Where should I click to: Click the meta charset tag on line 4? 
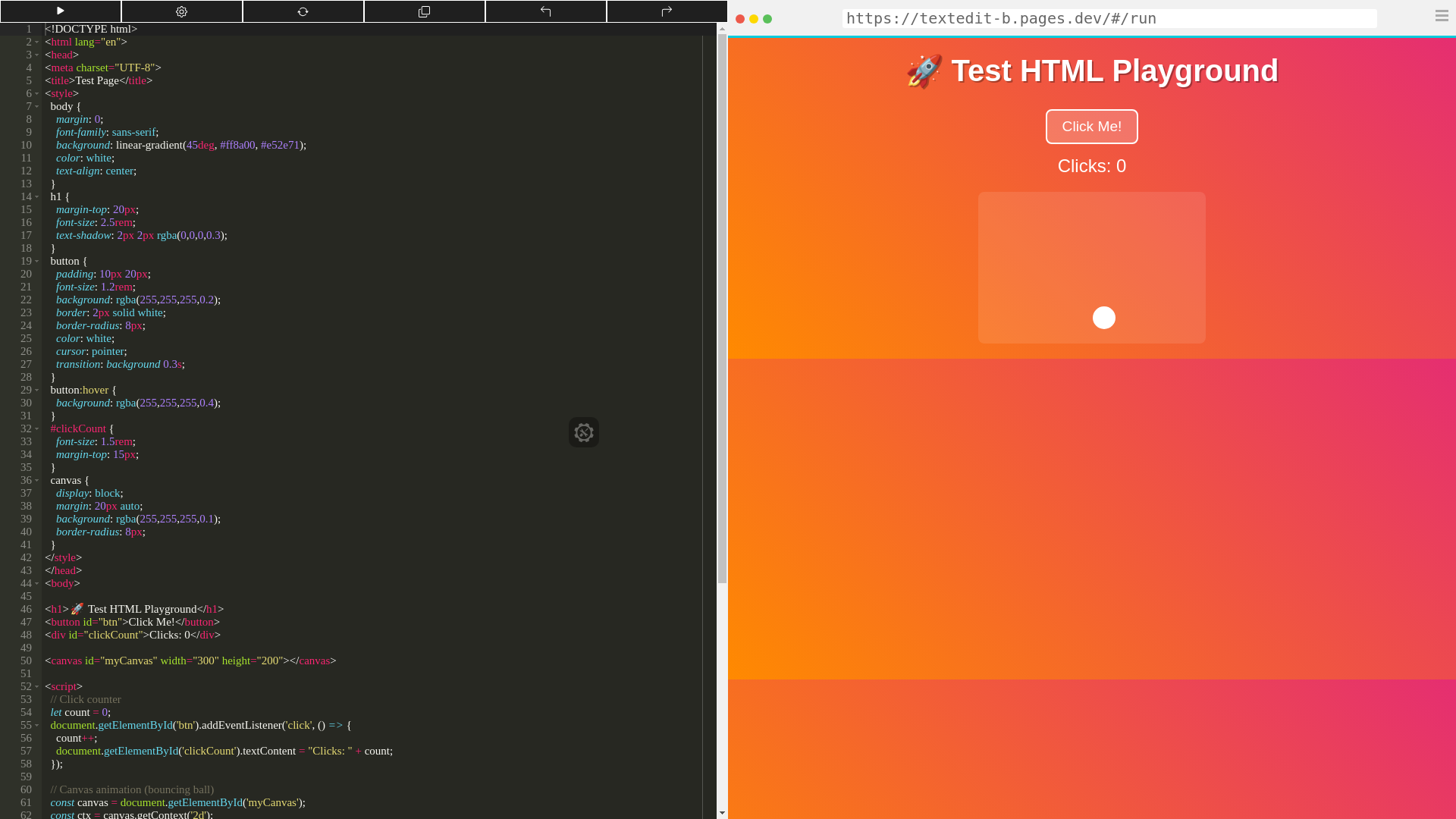103,67
